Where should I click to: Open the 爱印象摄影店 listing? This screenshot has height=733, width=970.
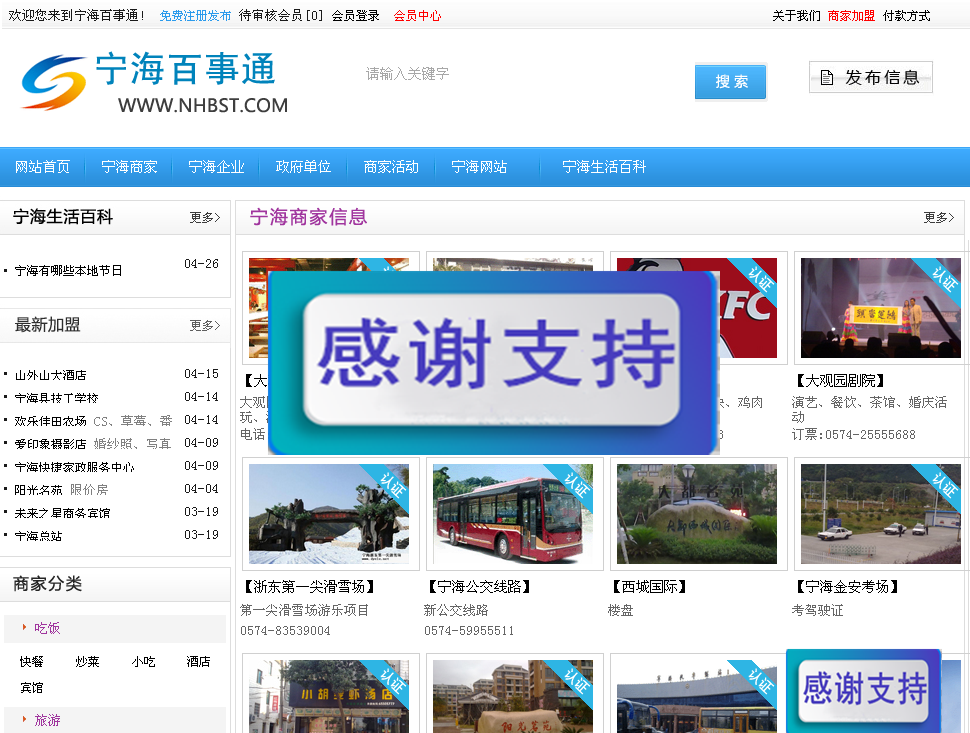tap(51, 444)
